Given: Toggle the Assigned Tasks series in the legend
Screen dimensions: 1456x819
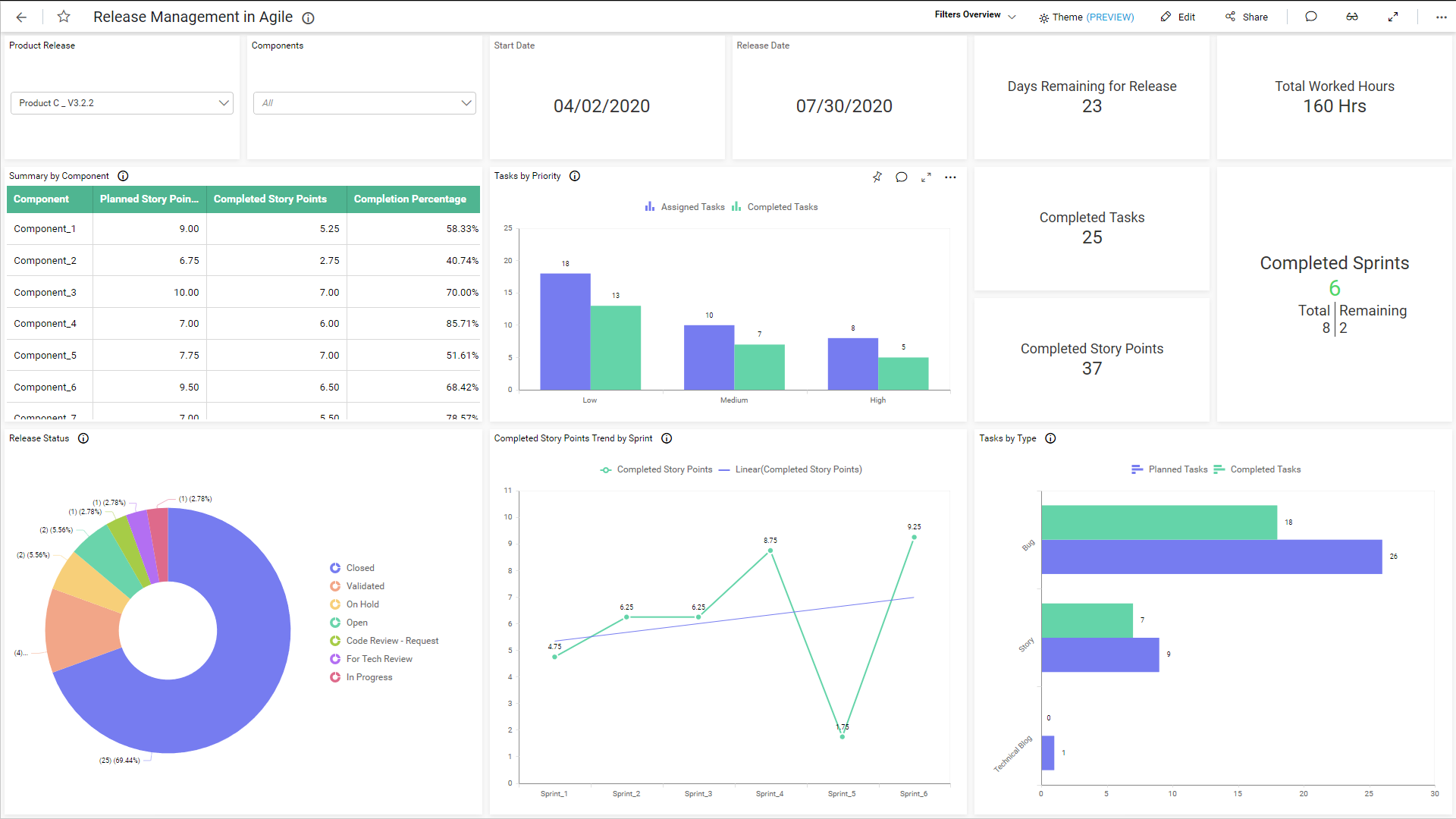Looking at the screenshot, I should pyautogui.click(x=683, y=206).
